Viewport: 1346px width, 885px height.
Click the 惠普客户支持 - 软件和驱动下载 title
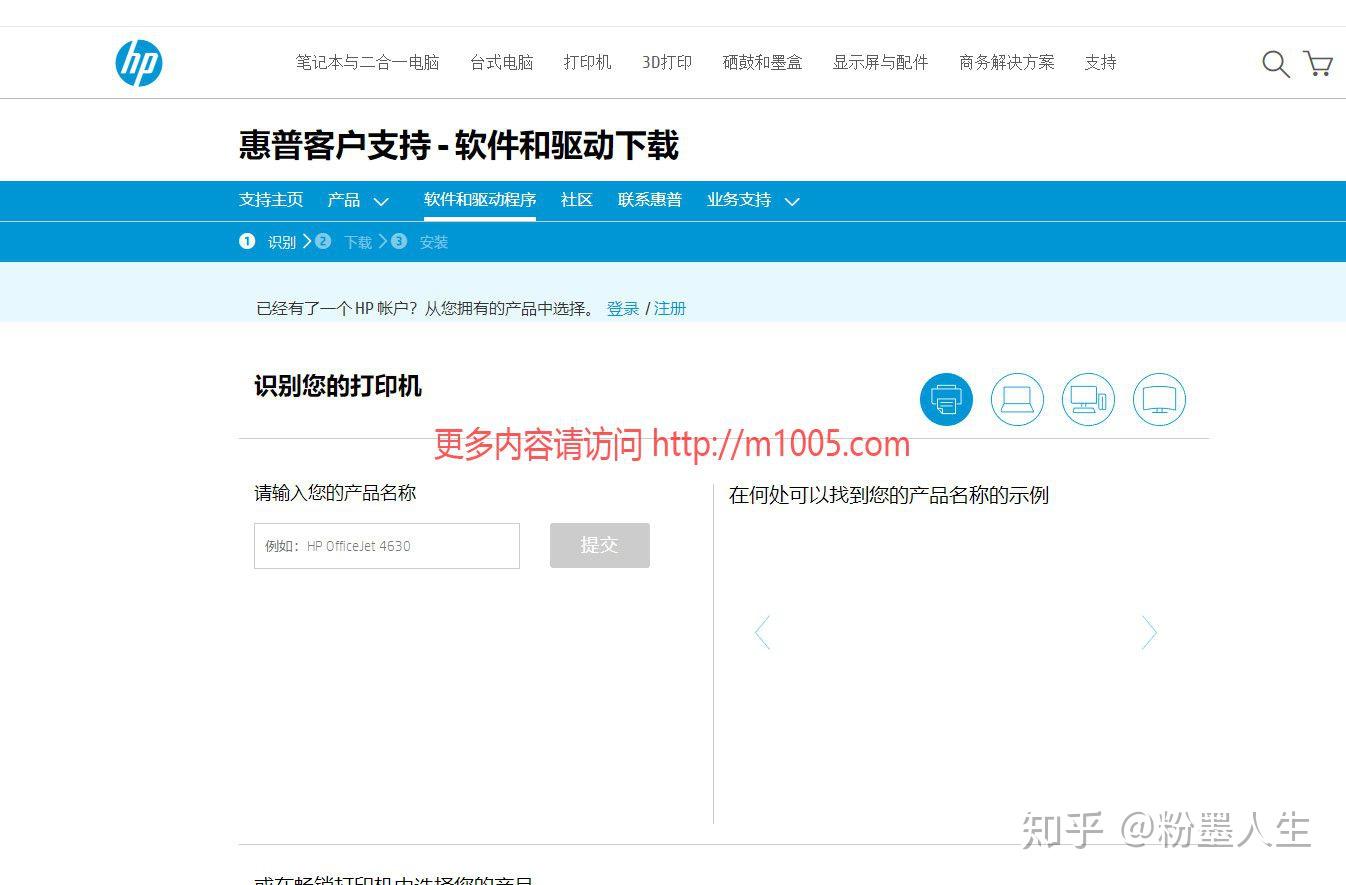coord(459,146)
